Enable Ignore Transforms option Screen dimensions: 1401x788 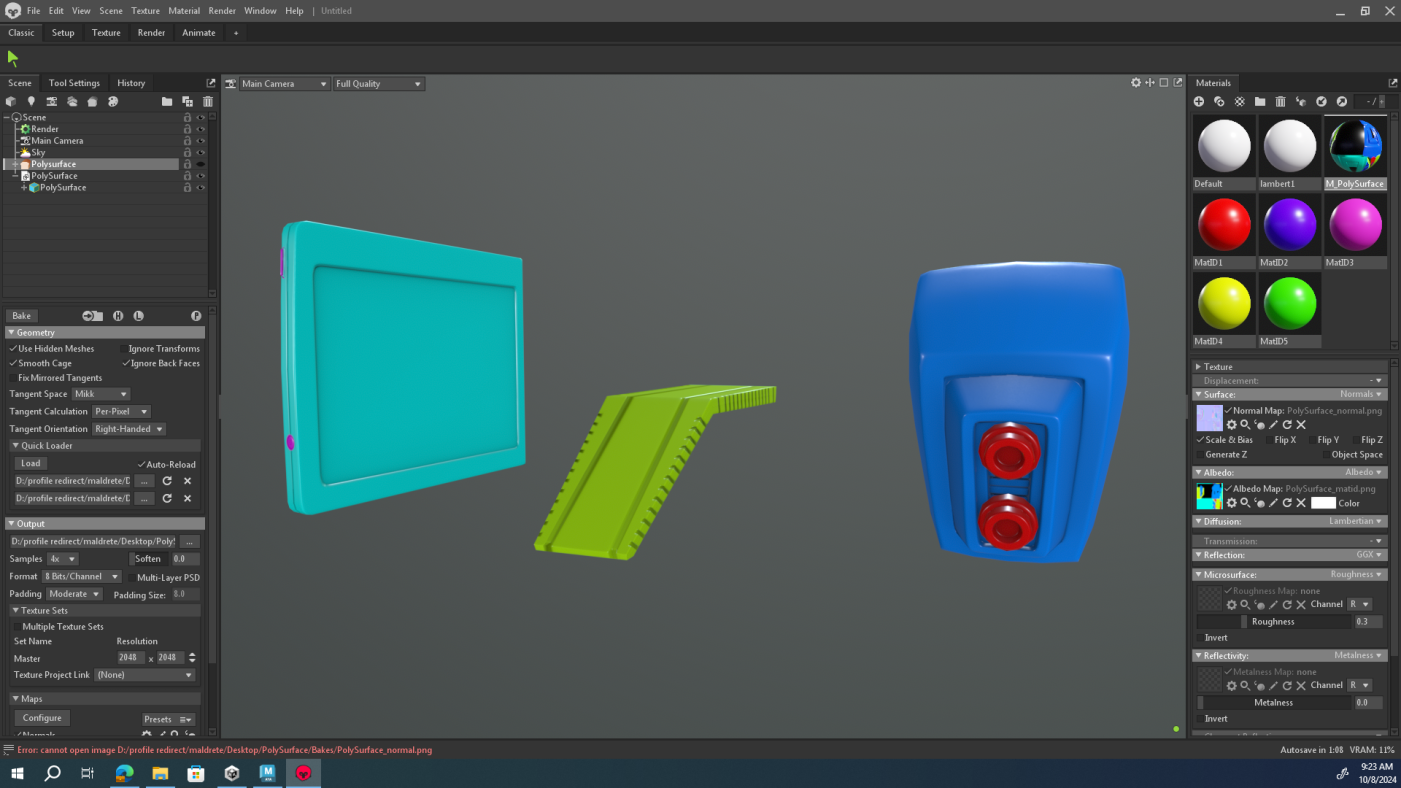[124, 349]
